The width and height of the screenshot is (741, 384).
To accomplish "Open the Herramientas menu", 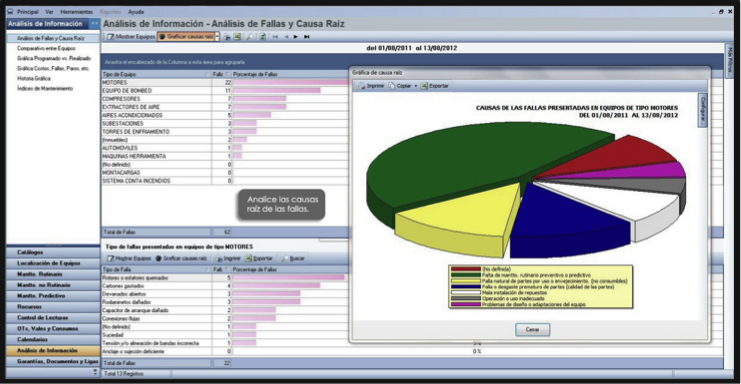I will pyautogui.click(x=77, y=12).
